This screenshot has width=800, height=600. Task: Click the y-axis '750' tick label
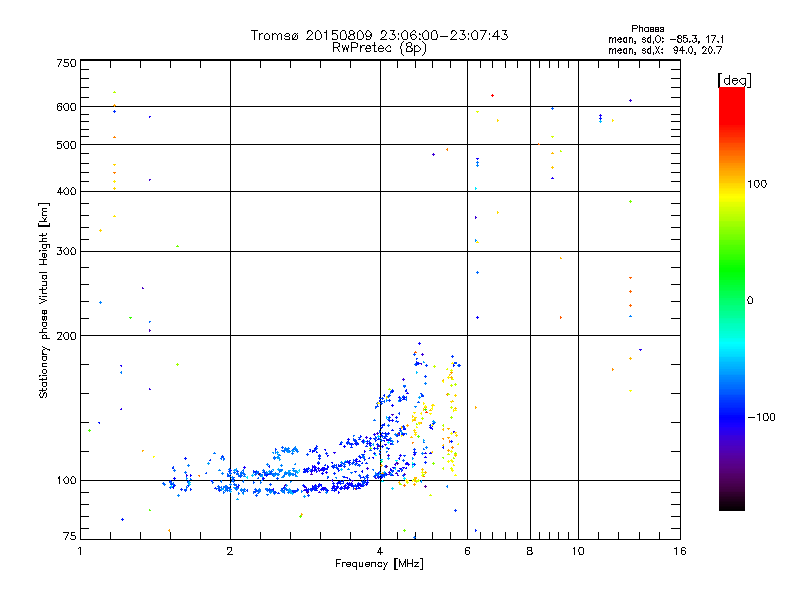coord(66,63)
